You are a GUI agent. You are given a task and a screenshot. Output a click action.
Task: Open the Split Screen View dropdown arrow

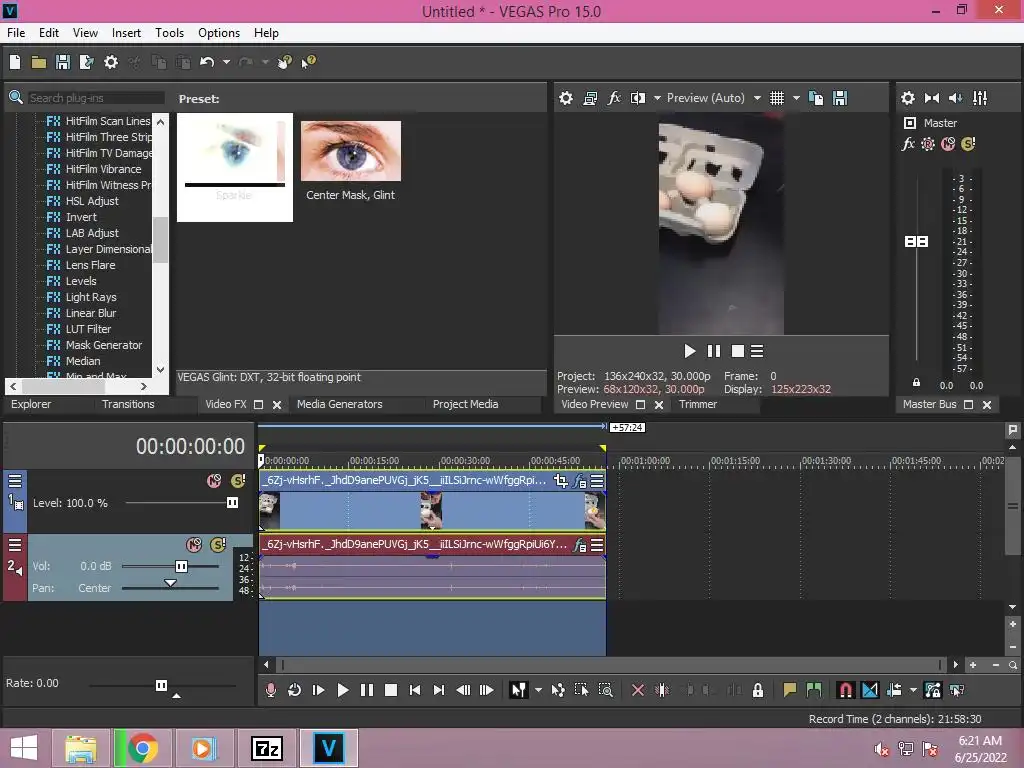(x=657, y=98)
